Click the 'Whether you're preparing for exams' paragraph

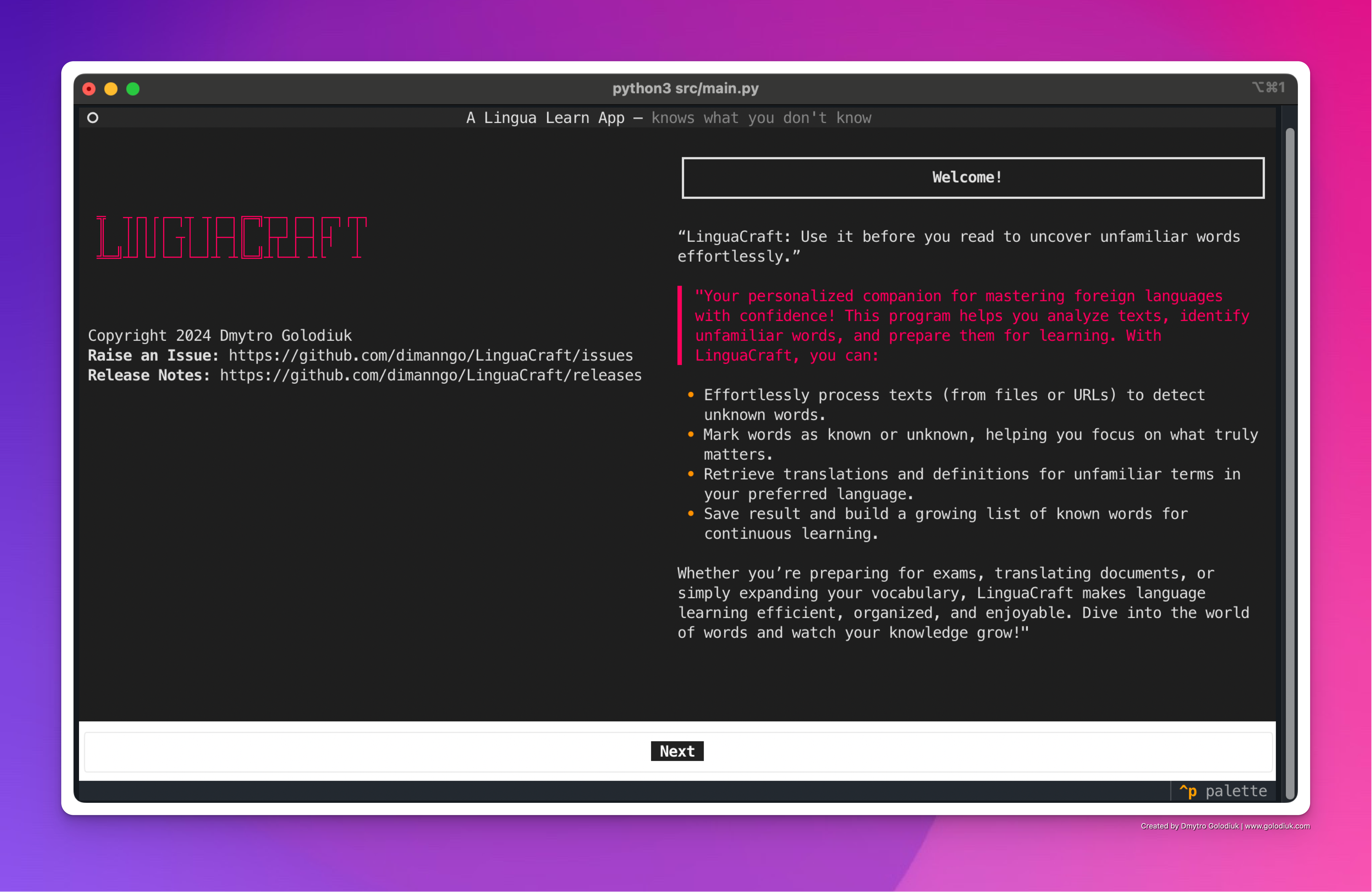click(x=963, y=603)
